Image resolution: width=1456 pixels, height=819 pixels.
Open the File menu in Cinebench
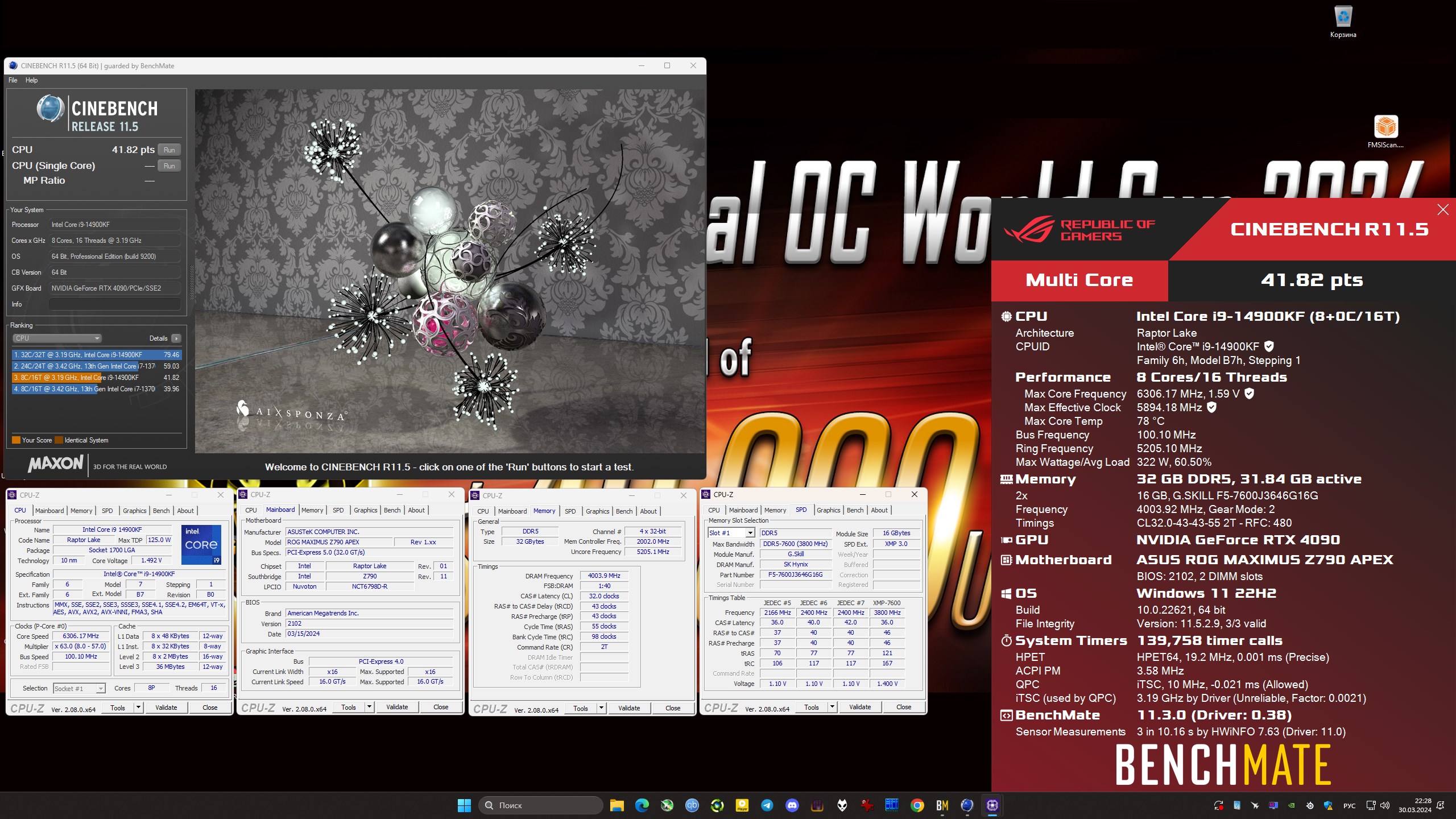click(13, 80)
